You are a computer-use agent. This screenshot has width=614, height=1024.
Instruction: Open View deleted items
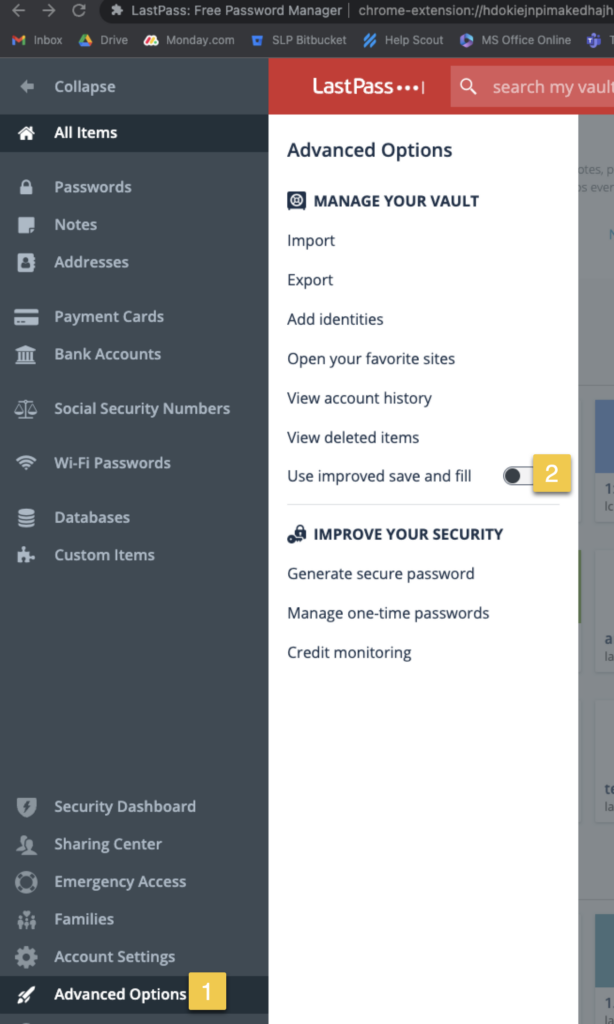353,437
